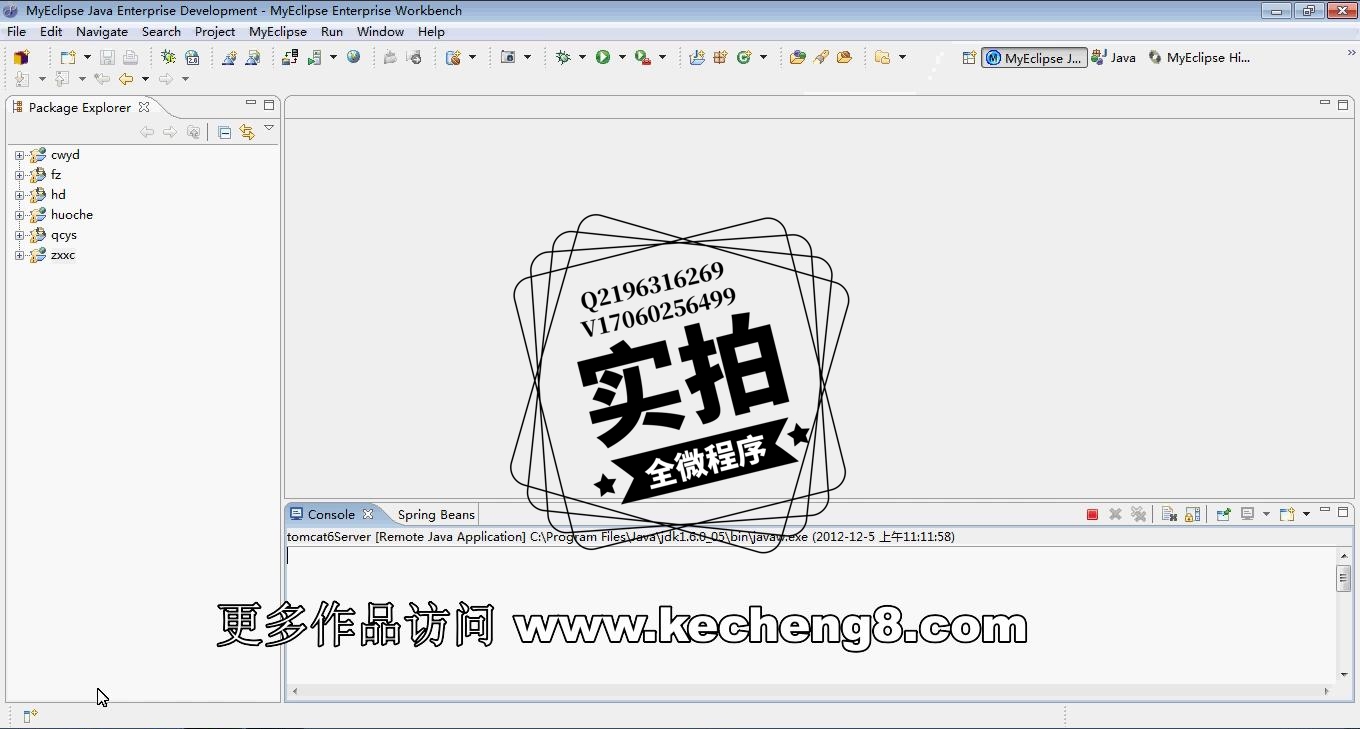1360x729 pixels.
Task: Click the New toolbar icon
Action: pyautogui.click(x=67, y=57)
